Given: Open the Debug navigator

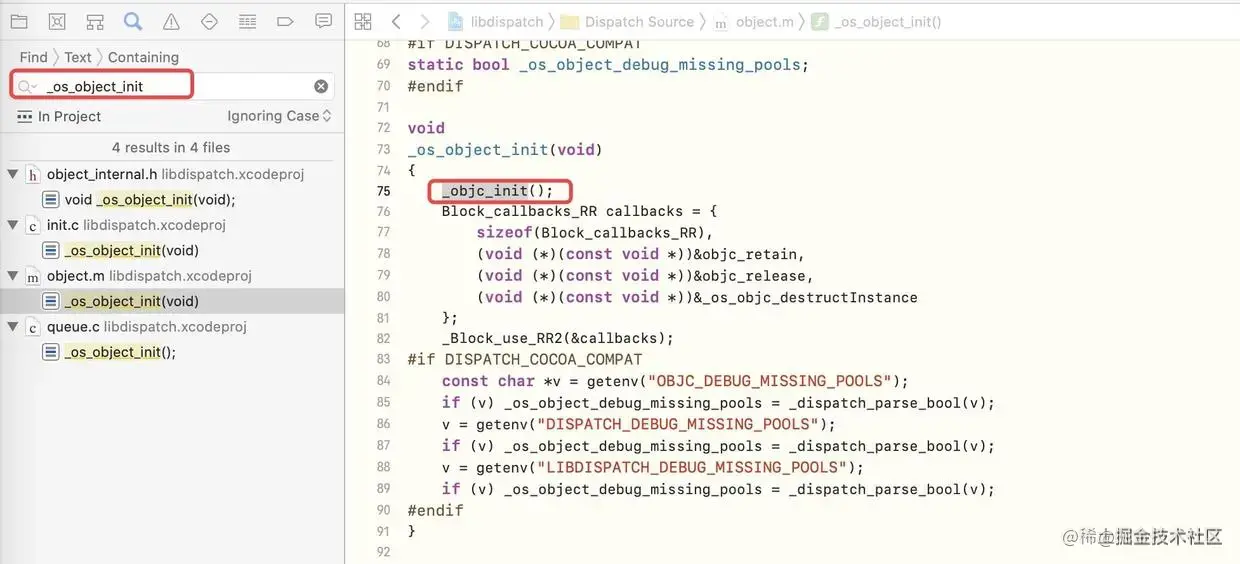Looking at the screenshot, I should click(247, 21).
